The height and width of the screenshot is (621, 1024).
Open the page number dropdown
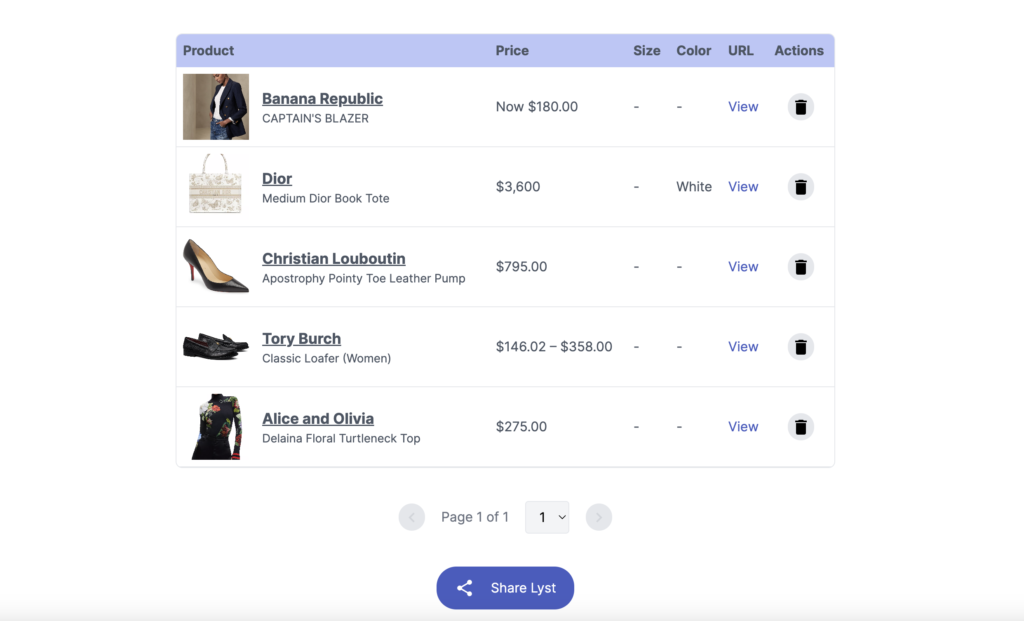(x=547, y=517)
